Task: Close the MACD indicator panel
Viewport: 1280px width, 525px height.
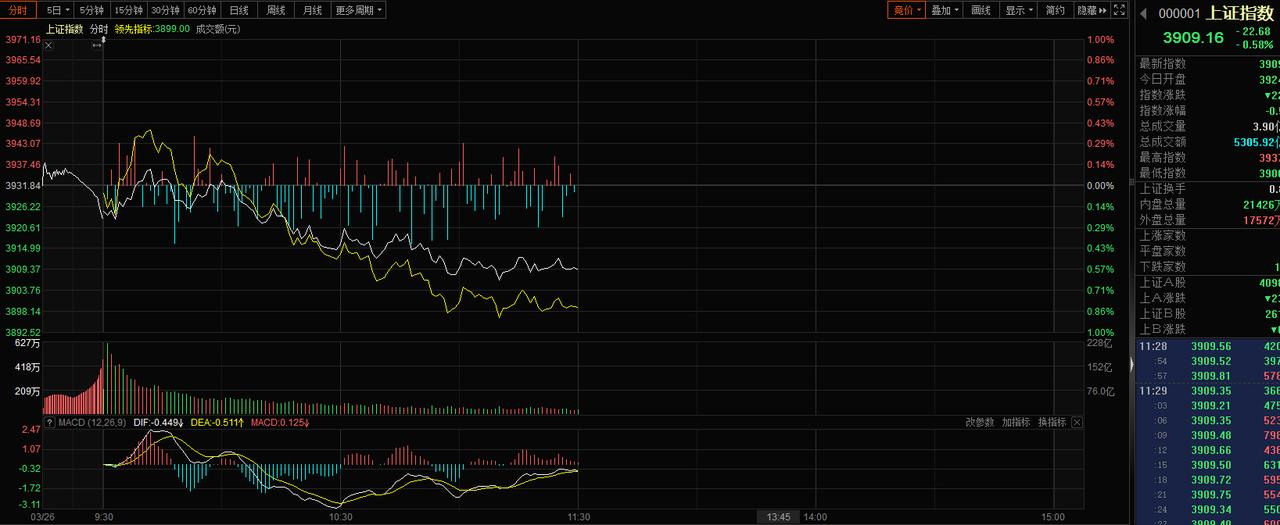Action: pyautogui.click(x=1077, y=422)
